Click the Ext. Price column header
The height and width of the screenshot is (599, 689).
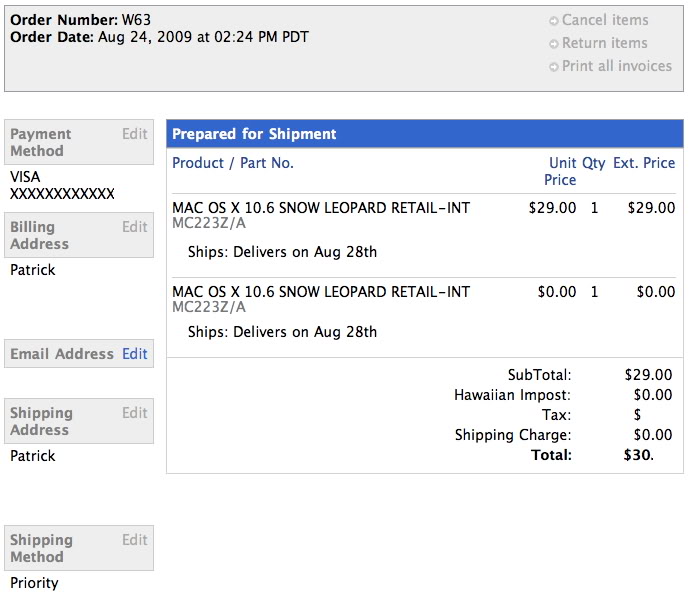coord(644,163)
